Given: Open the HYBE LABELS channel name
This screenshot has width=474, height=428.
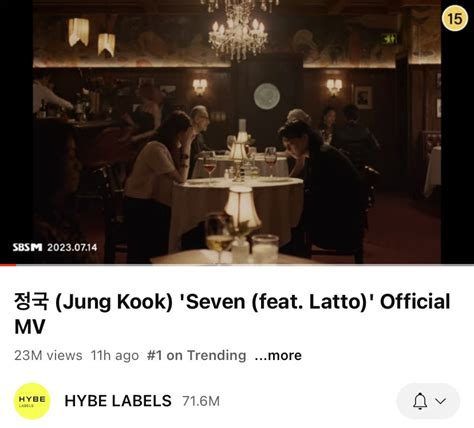Looking at the screenshot, I should [118, 401].
